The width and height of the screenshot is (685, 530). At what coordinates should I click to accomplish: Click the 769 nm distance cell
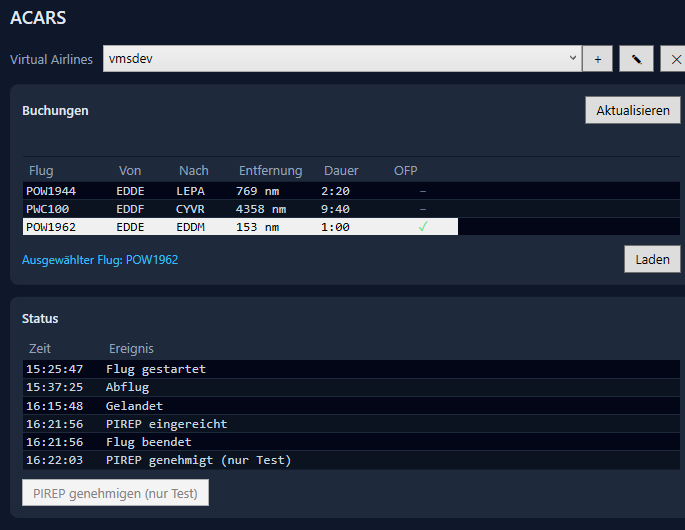pyautogui.click(x=257, y=191)
